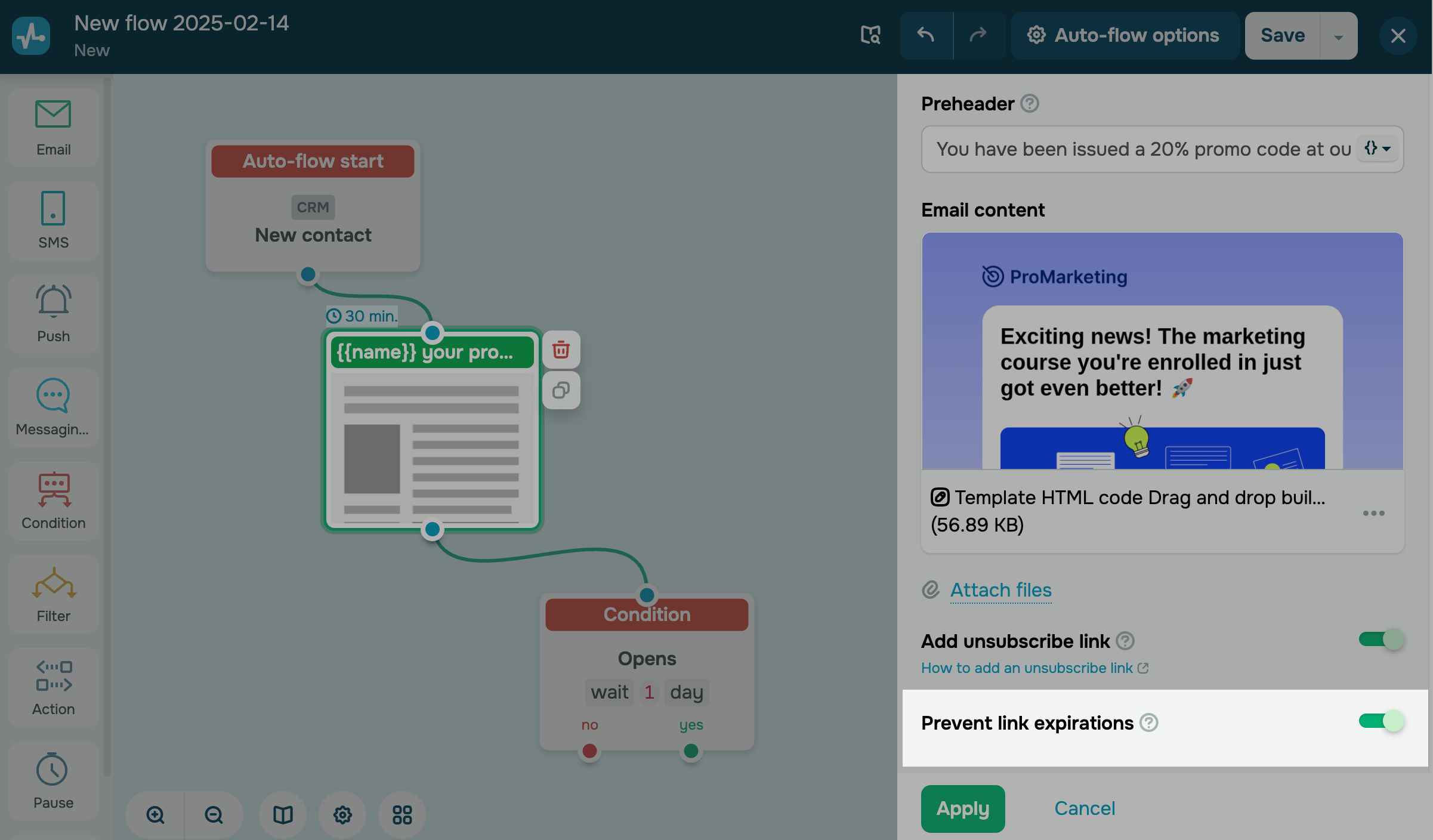Click the Apply button

[962, 808]
